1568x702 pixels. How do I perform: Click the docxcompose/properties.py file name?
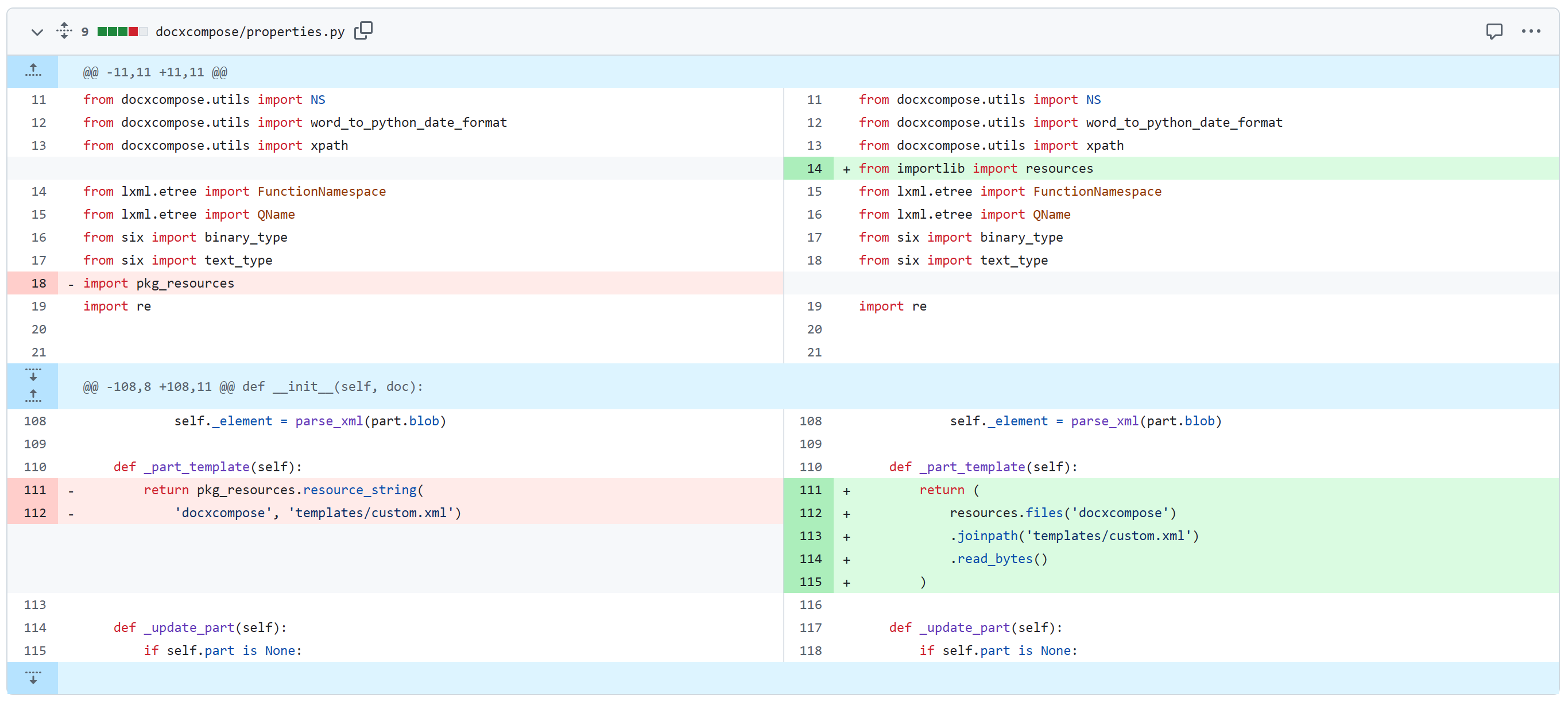[250, 32]
